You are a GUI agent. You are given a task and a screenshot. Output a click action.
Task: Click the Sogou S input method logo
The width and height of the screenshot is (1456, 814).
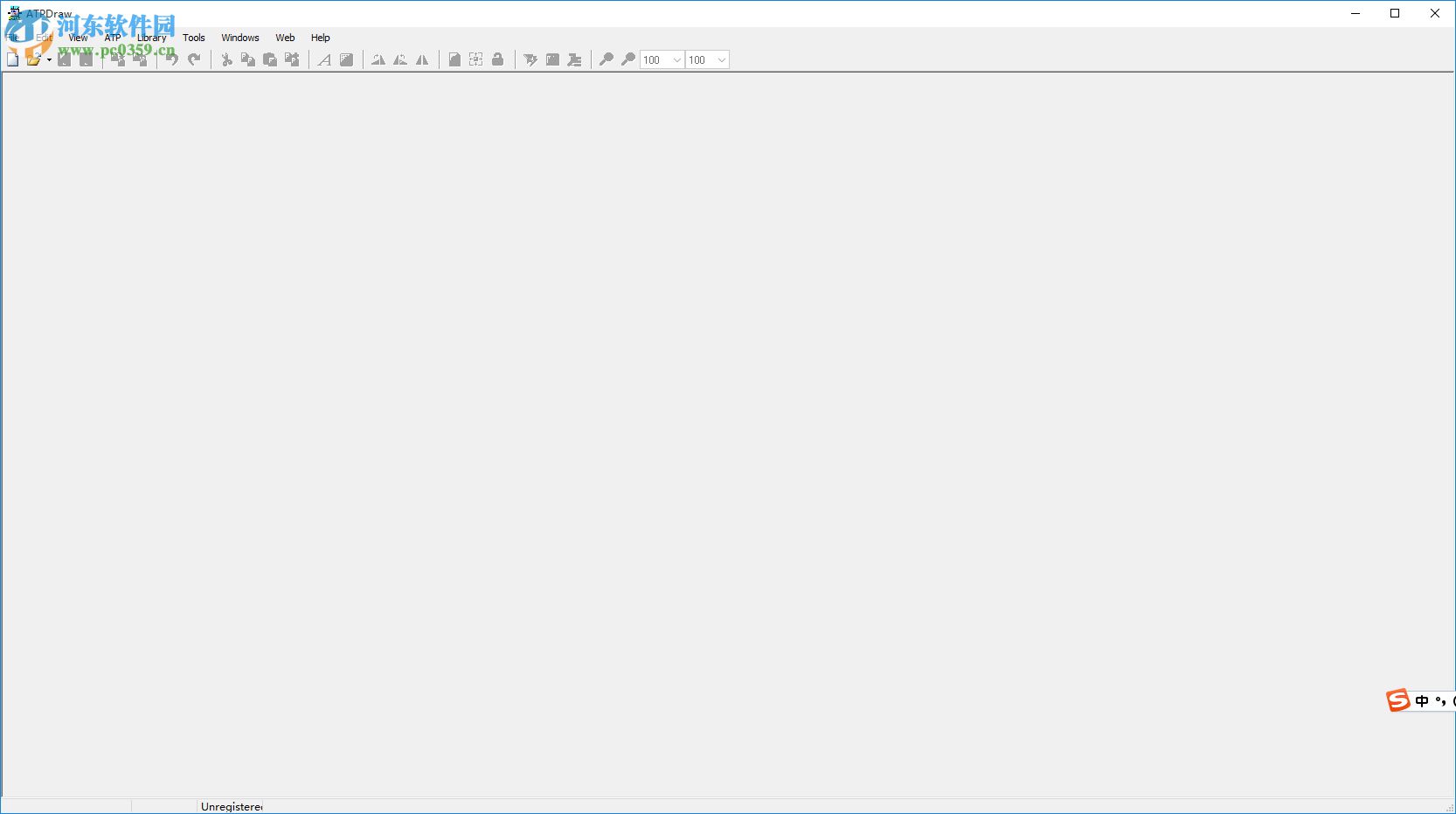pos(1398,700)
